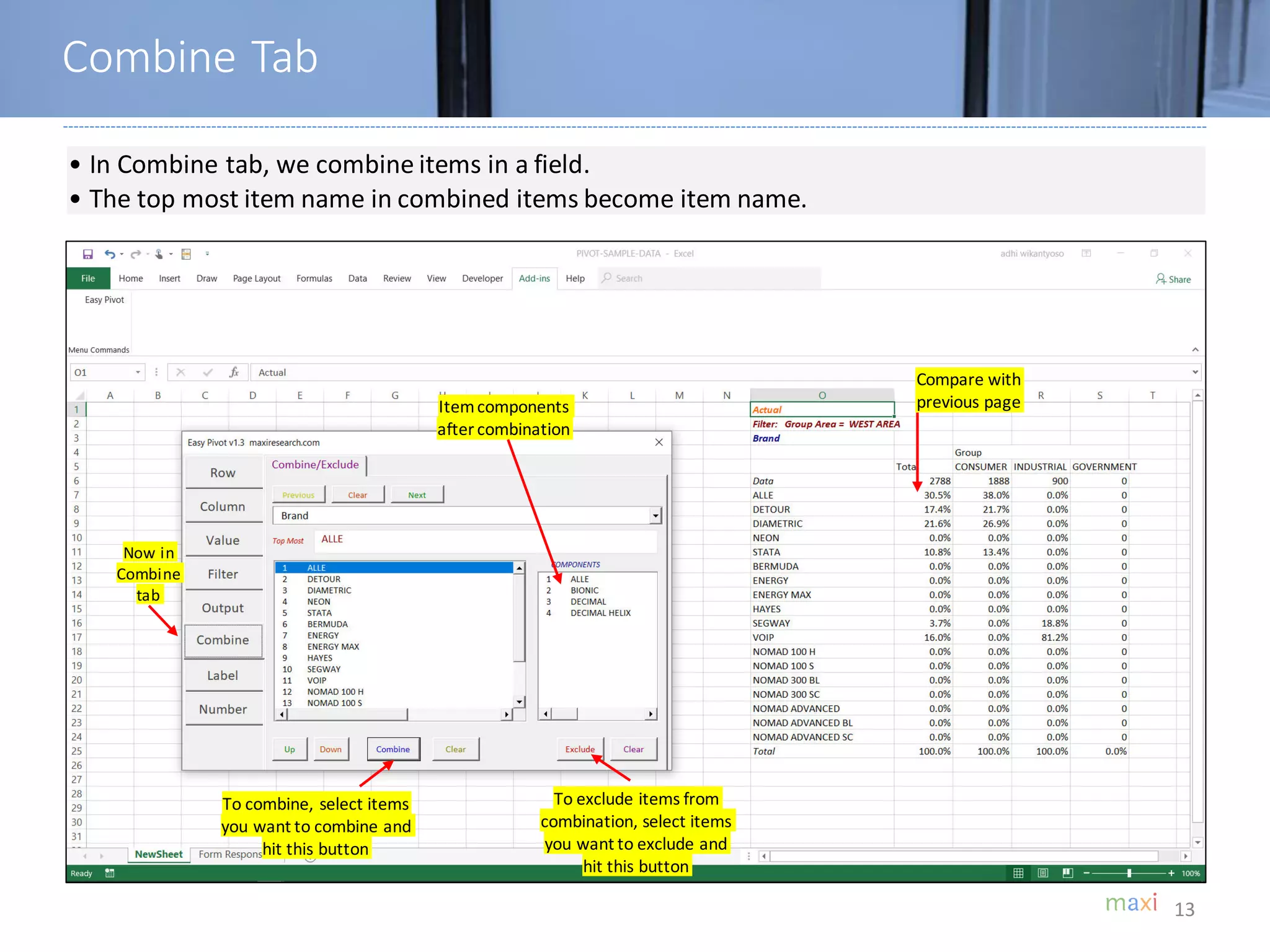
Task: Click the Select All corner triangle
Action: tap(79, 395)
